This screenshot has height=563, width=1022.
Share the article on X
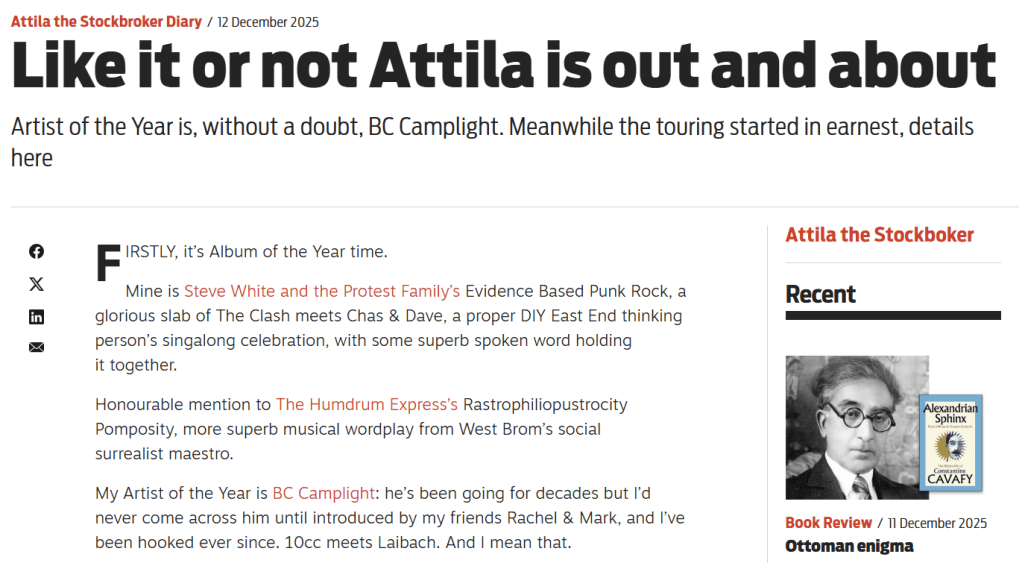point(36,284)
